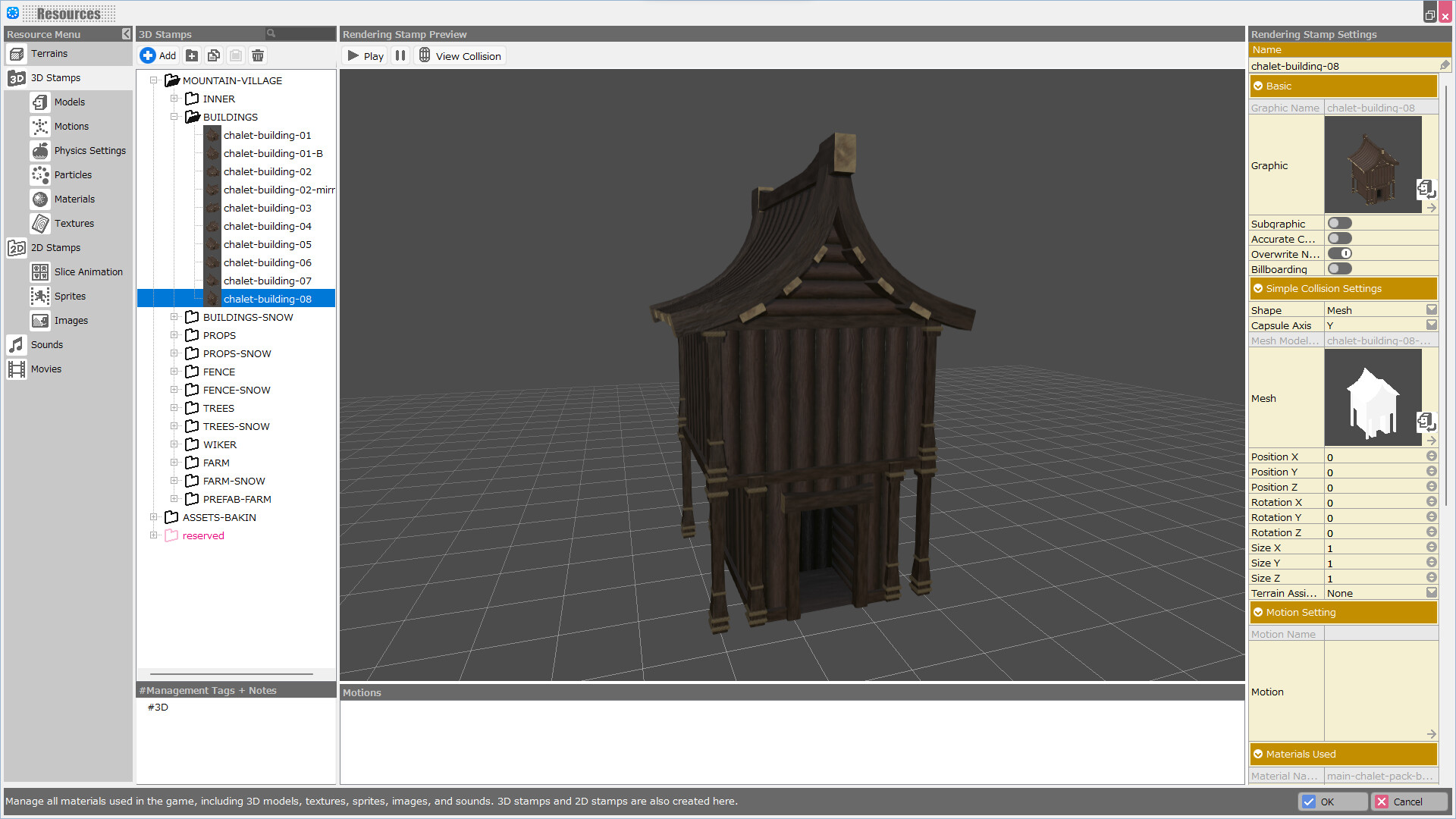Delete the selected stamp using the trash icon

point(258,55)
